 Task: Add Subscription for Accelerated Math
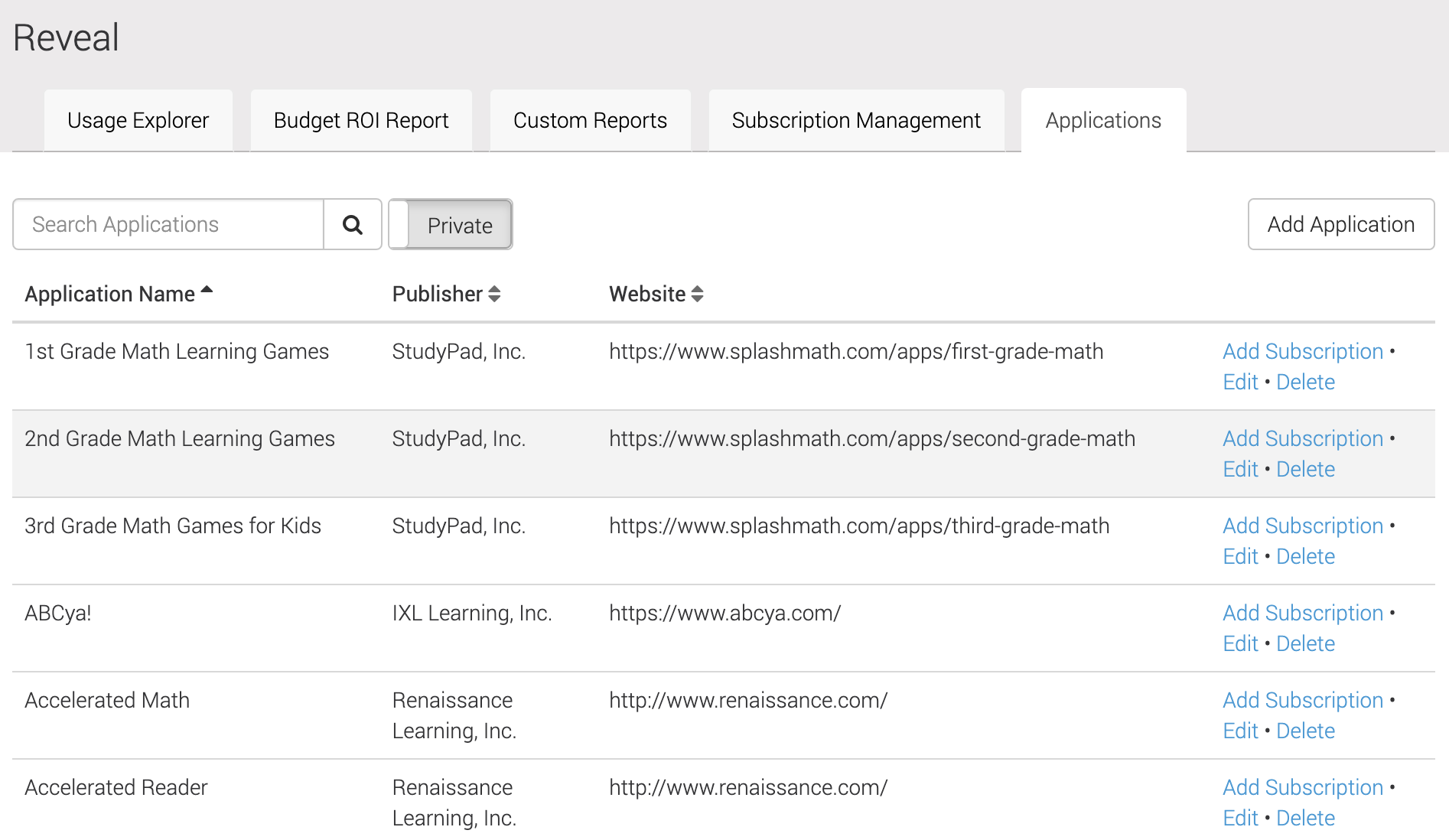click(1303, 700)
